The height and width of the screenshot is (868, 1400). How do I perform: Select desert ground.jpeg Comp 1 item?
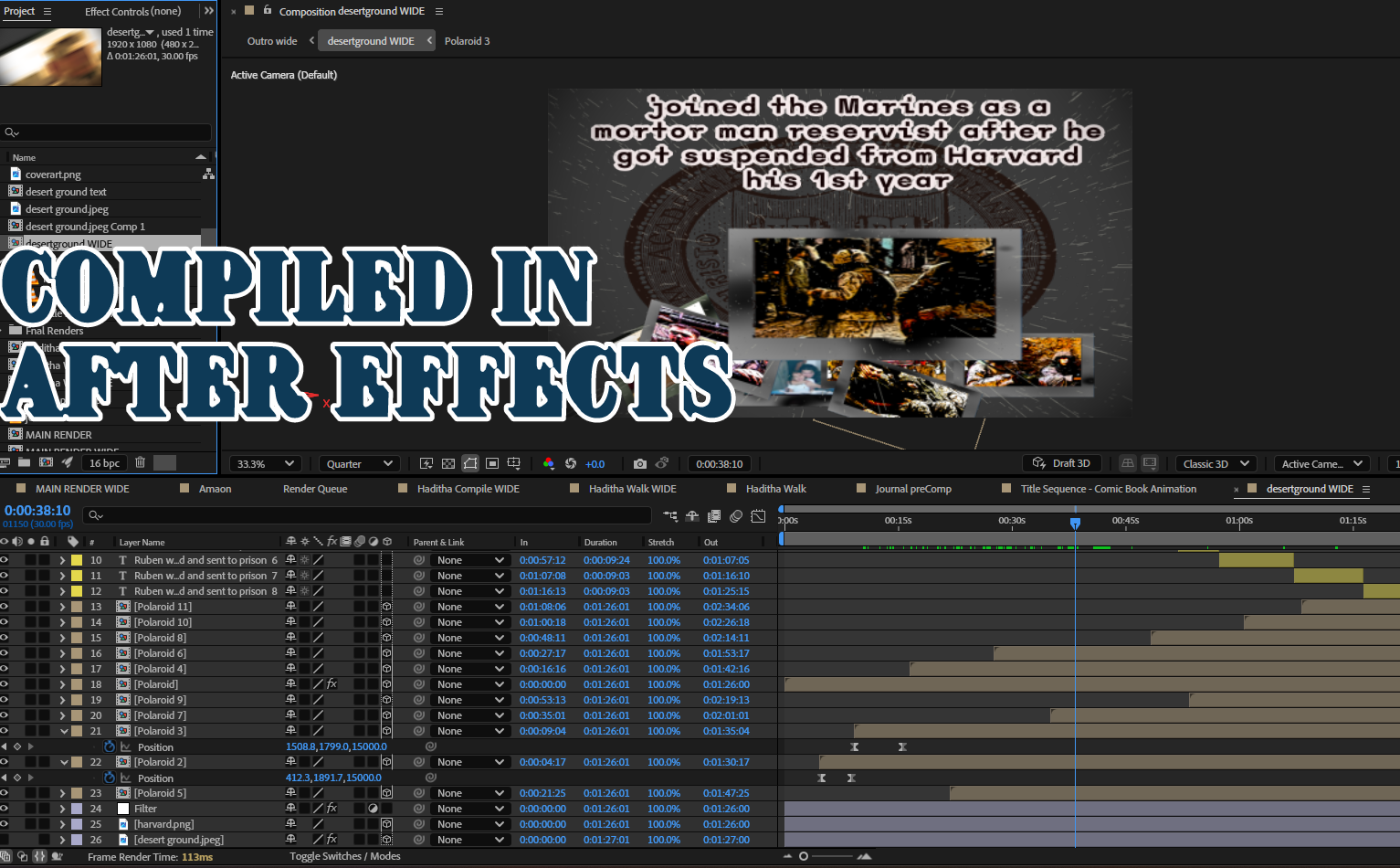click(x=85, y=227)
